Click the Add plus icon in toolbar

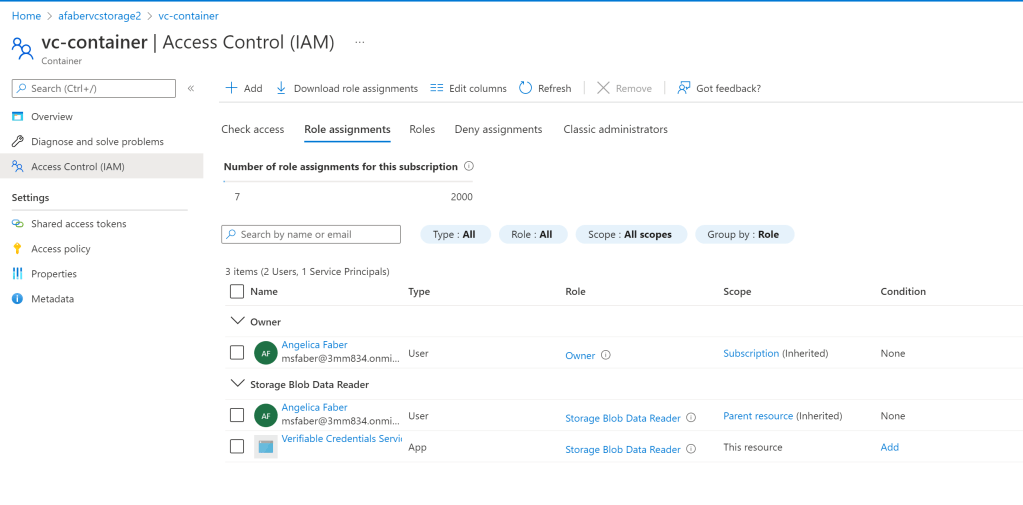(x=231, y=88)
